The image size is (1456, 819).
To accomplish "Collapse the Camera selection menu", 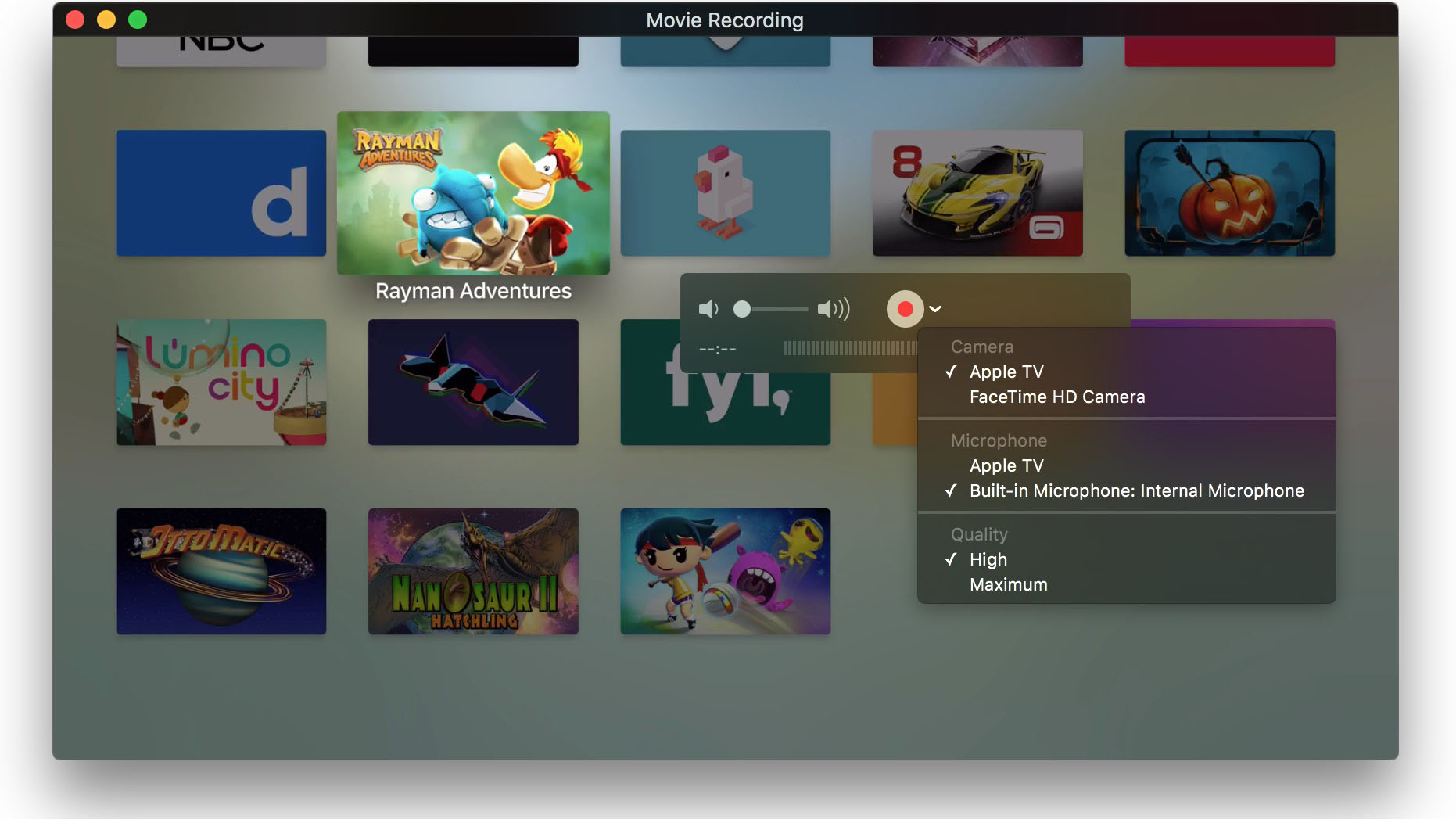I will 982,347.
